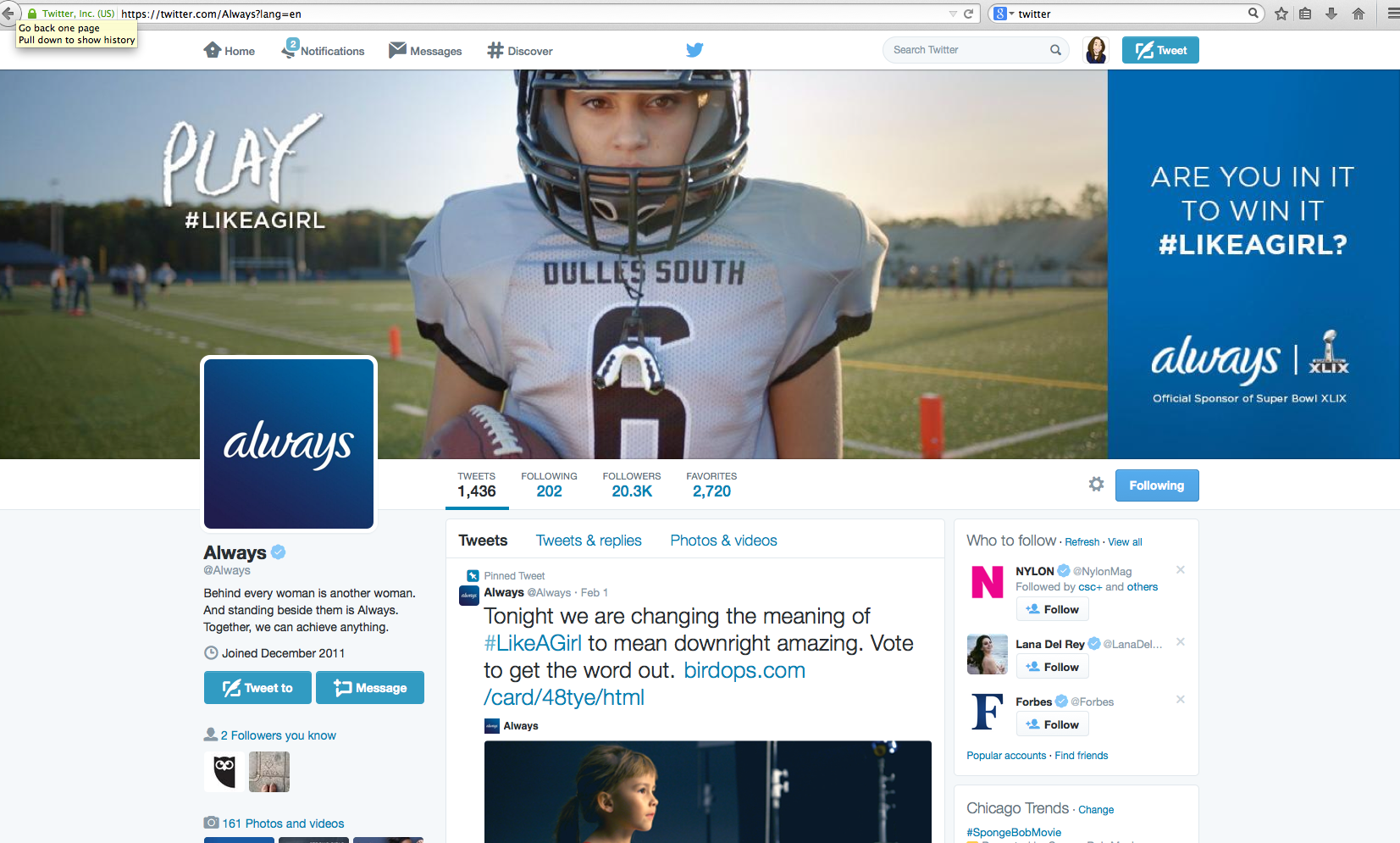View the 2,720 Favorites list
The height and width of the screenshot is (843, 1400).
pos(711,485)
